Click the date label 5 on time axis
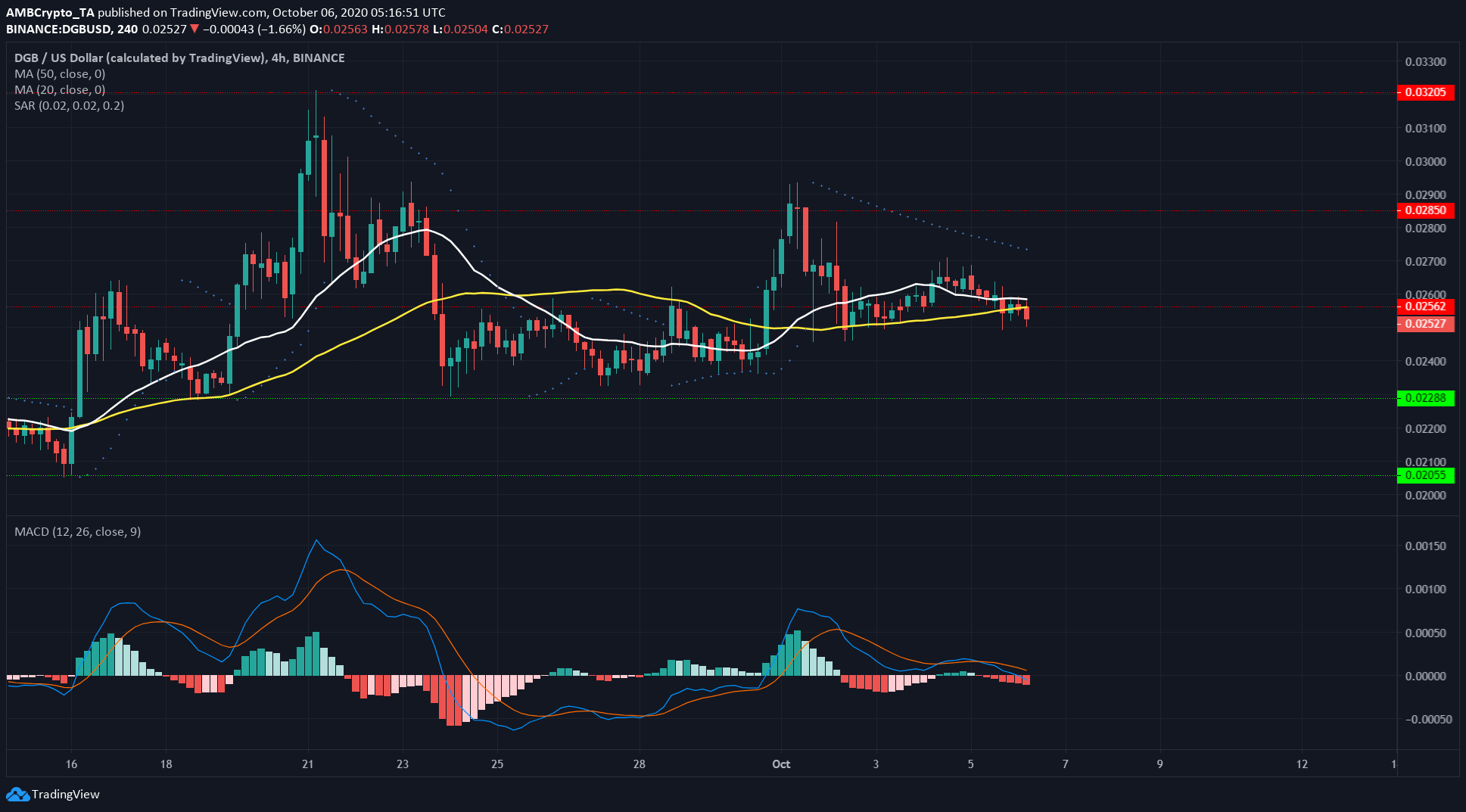 tap(970, 764)
